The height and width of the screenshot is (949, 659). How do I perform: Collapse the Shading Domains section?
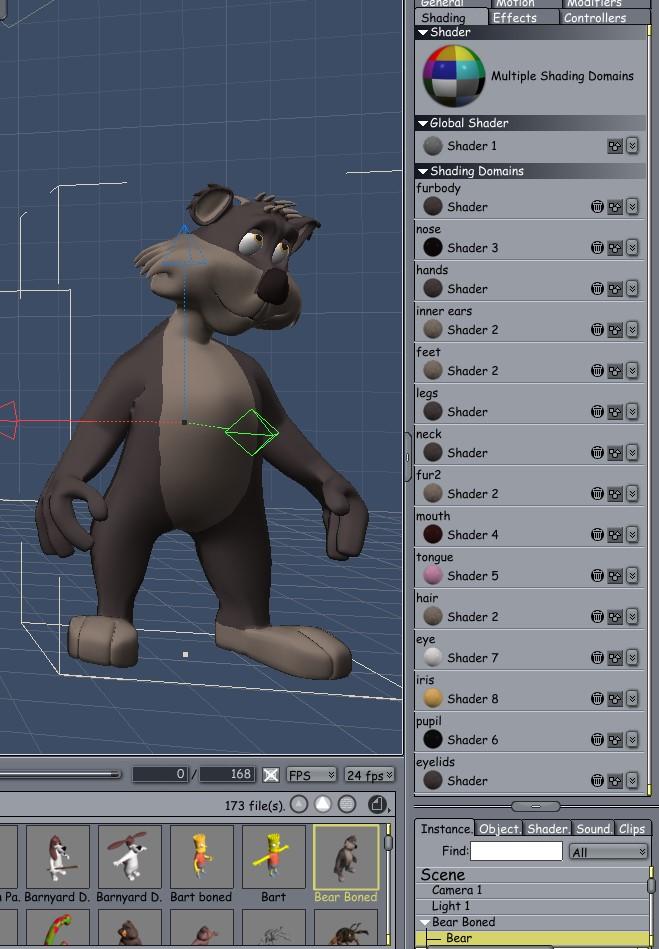click(423, 172)
